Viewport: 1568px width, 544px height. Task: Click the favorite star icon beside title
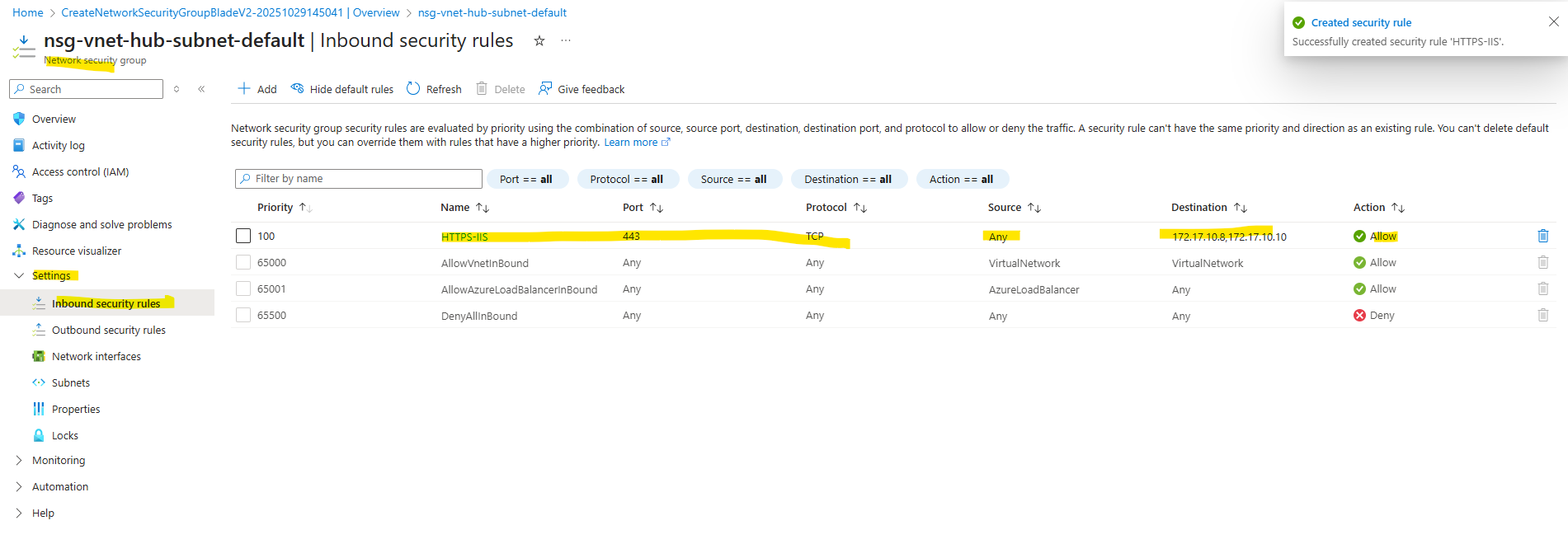(x=539, y=41)
